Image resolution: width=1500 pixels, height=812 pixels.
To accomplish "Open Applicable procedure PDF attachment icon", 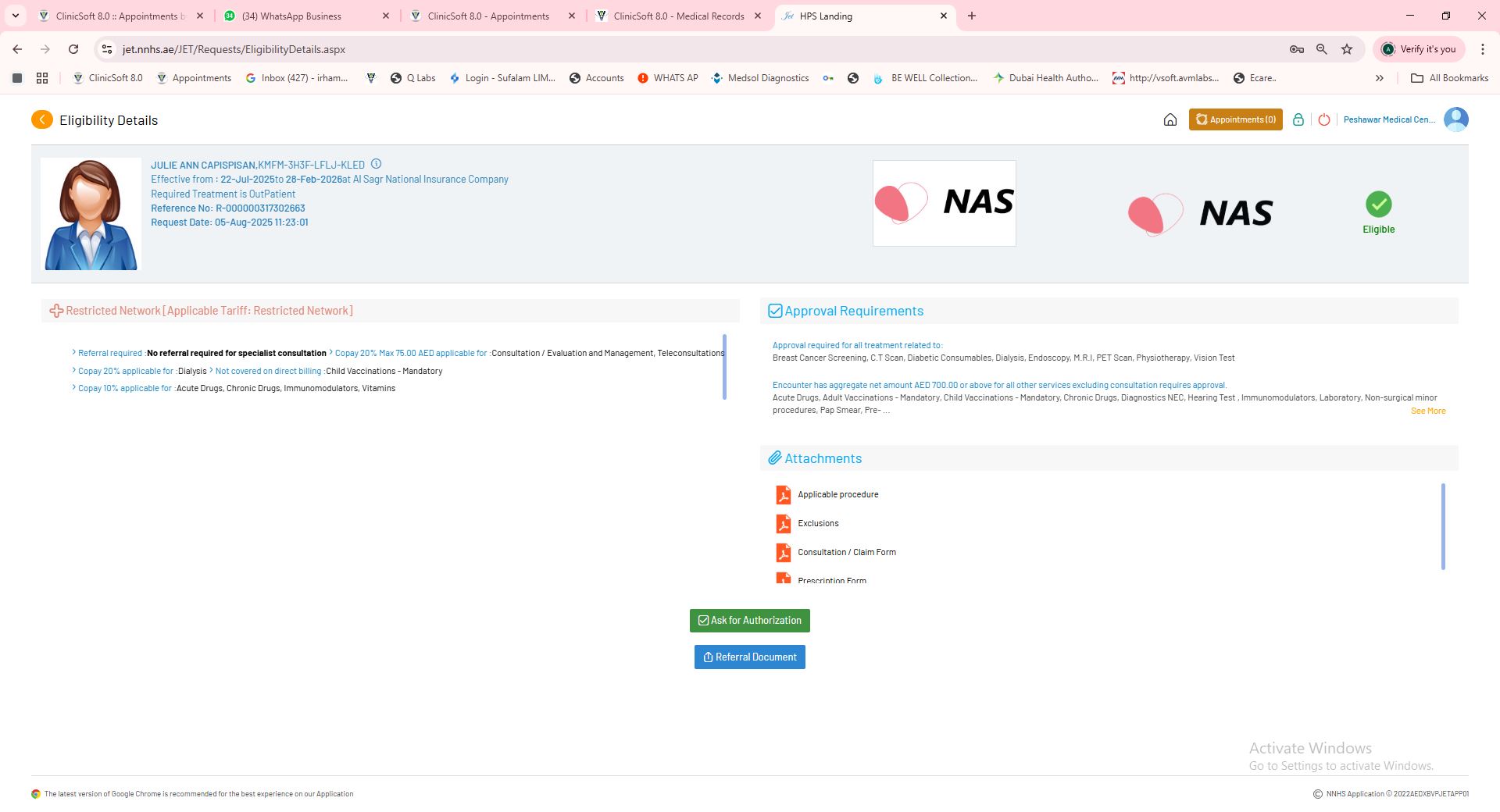I will click(x=783, y=495).
